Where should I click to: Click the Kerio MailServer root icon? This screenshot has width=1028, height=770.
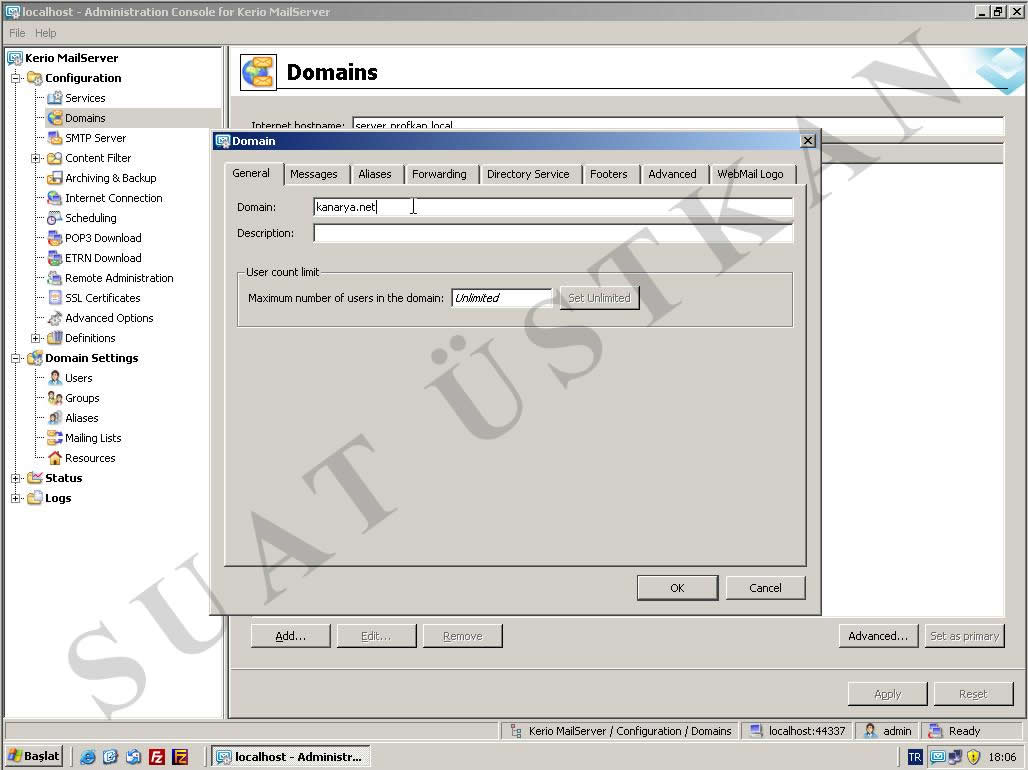click(15, 58)
